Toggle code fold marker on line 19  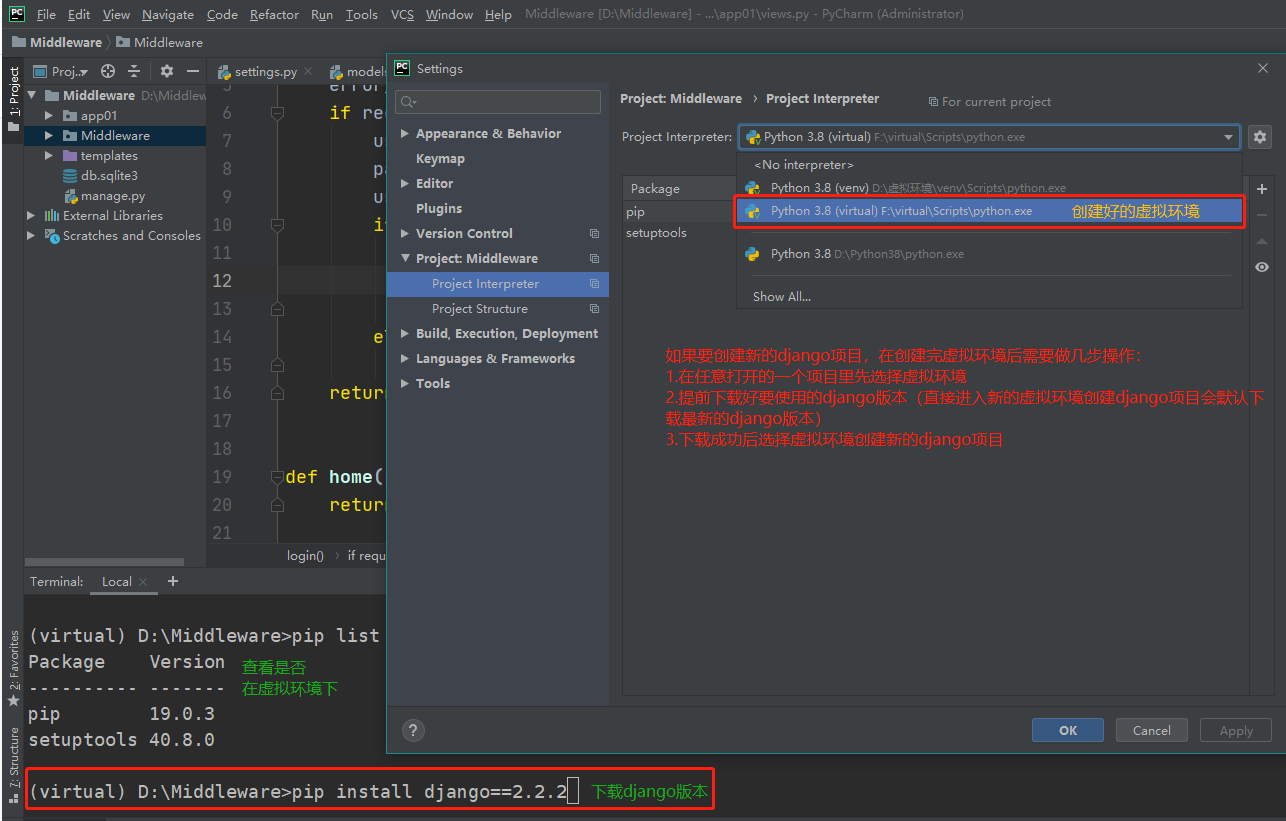tap(277, 477)
